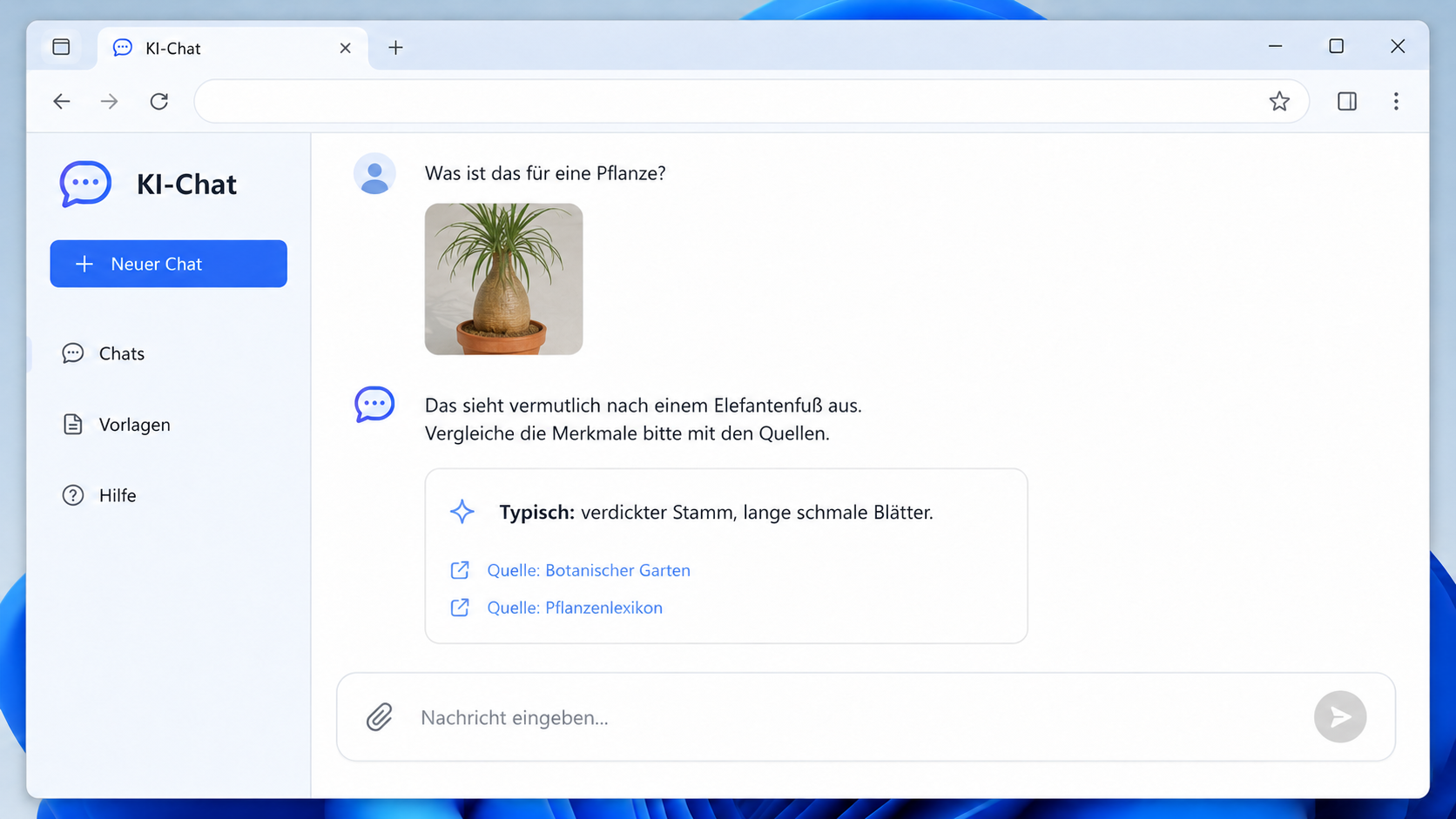1456x819 pixels.
Task: Minimize the browser window
Action: (x=1275, y=46)
